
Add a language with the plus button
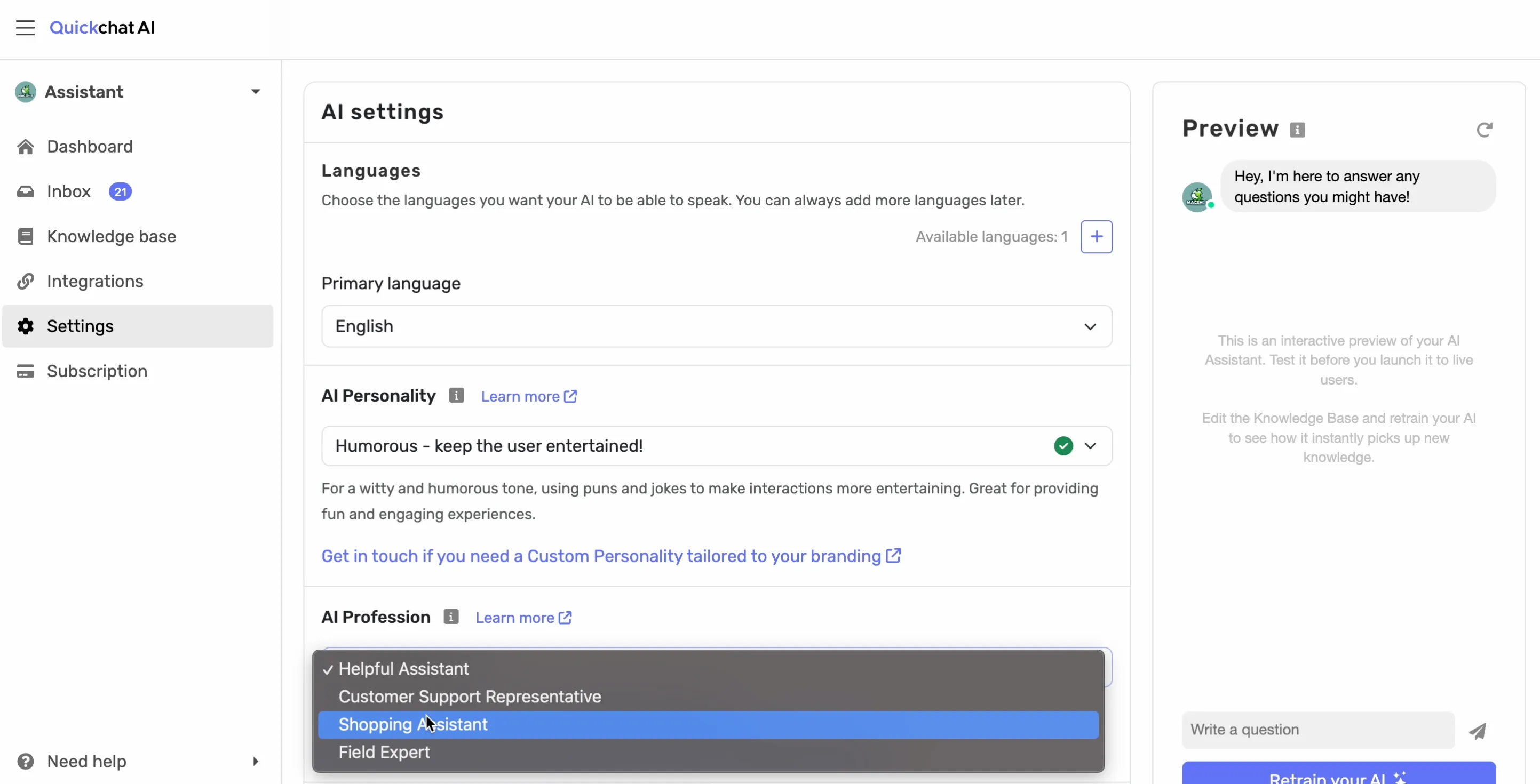click(1097, 237)
